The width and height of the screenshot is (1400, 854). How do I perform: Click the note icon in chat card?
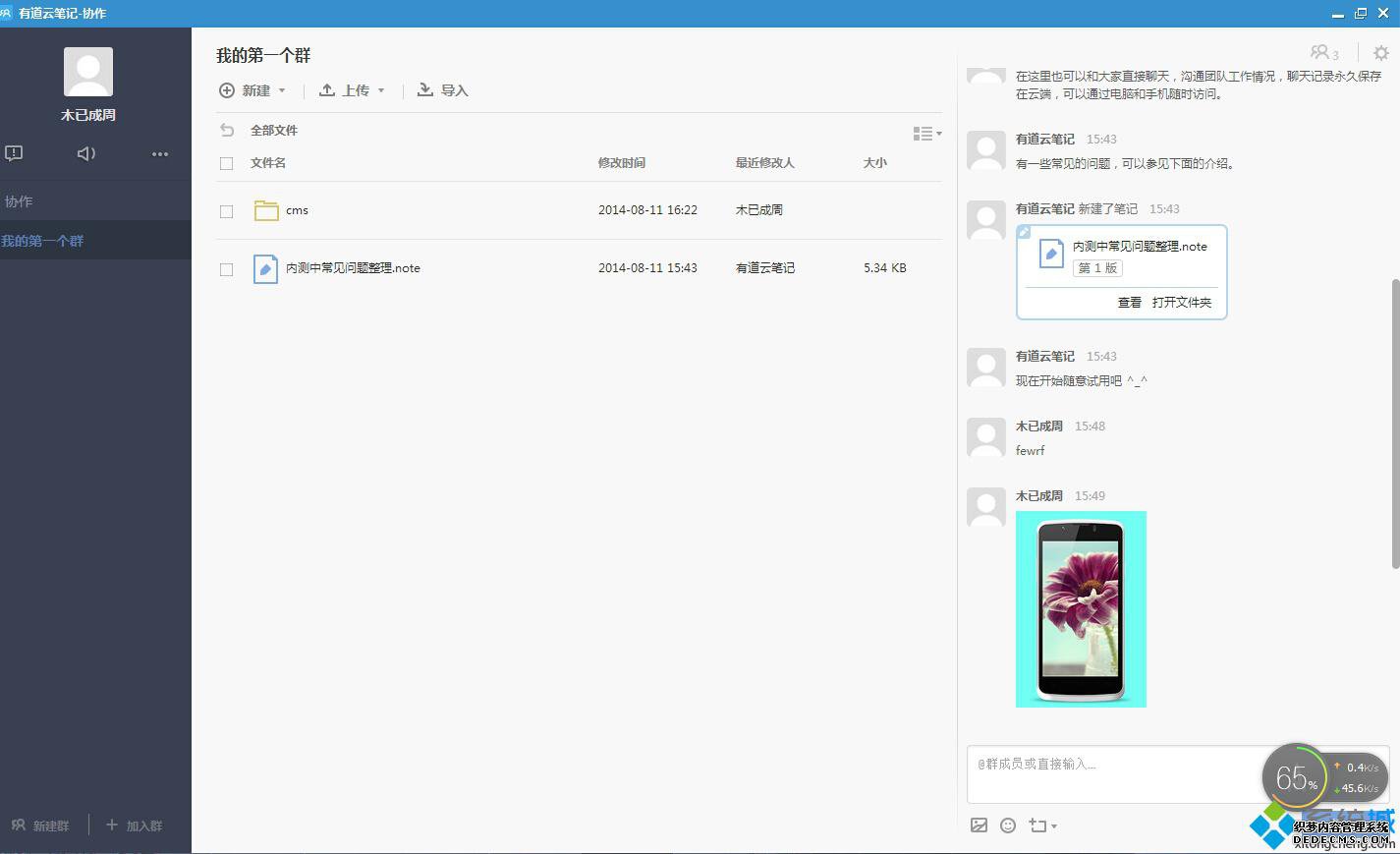(1051, 254)
